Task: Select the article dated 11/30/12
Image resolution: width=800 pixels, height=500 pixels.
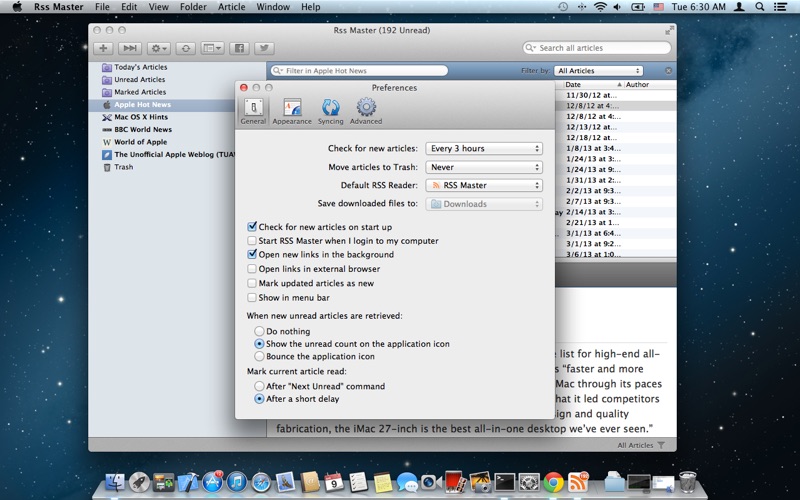Action: click(591, 95)
